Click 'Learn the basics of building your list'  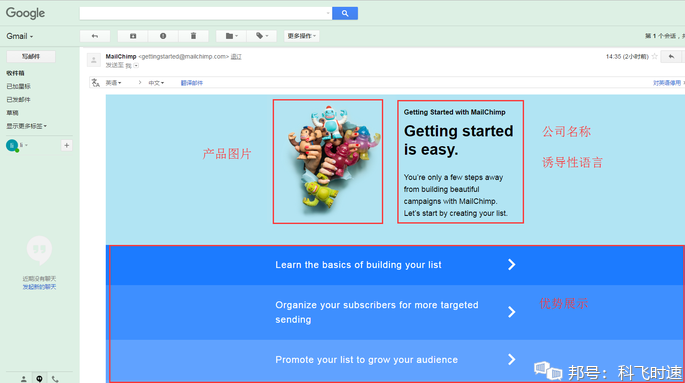click(358, 265)
